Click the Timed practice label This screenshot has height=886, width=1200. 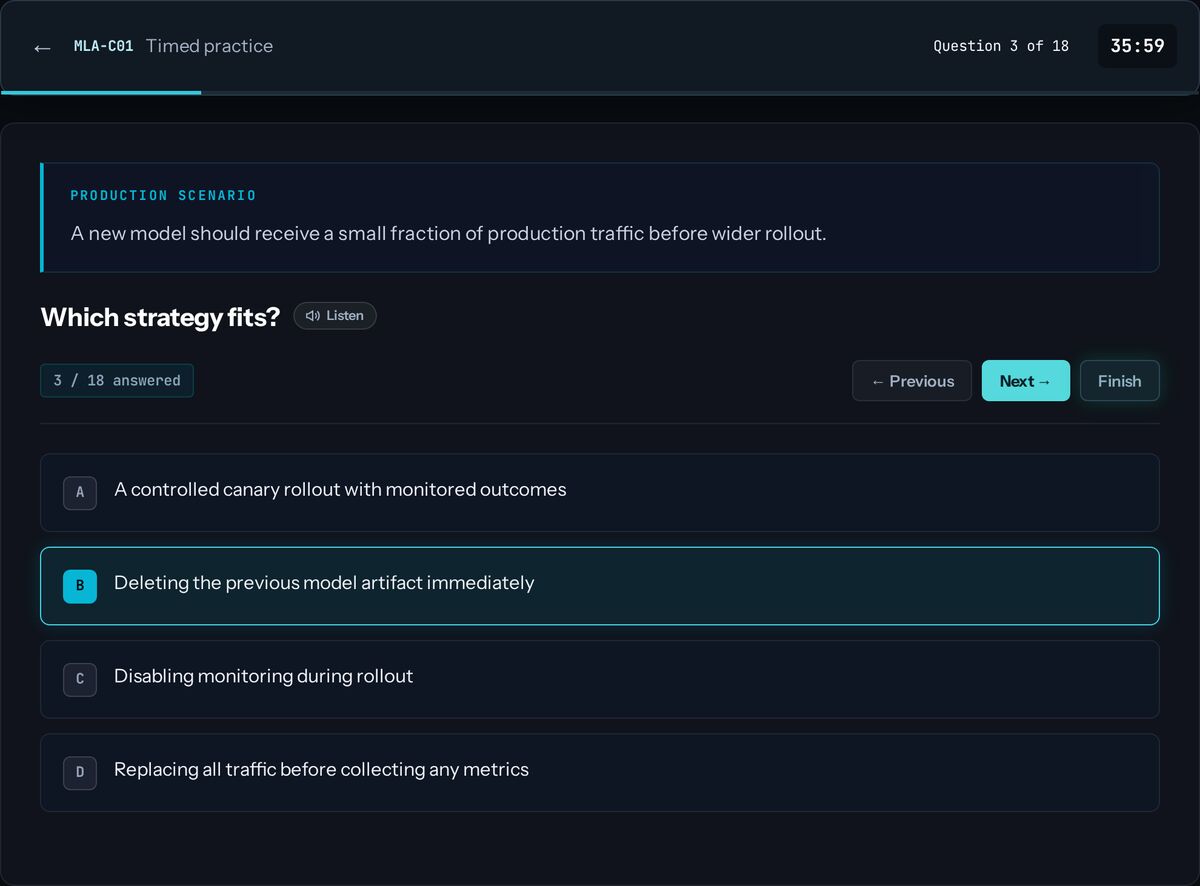209,46
